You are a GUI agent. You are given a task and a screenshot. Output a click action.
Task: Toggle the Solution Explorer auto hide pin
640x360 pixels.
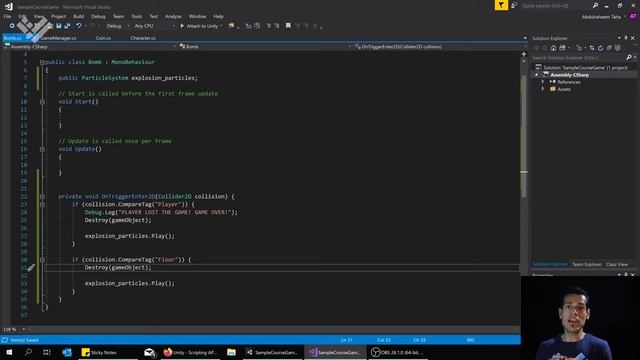626,38
